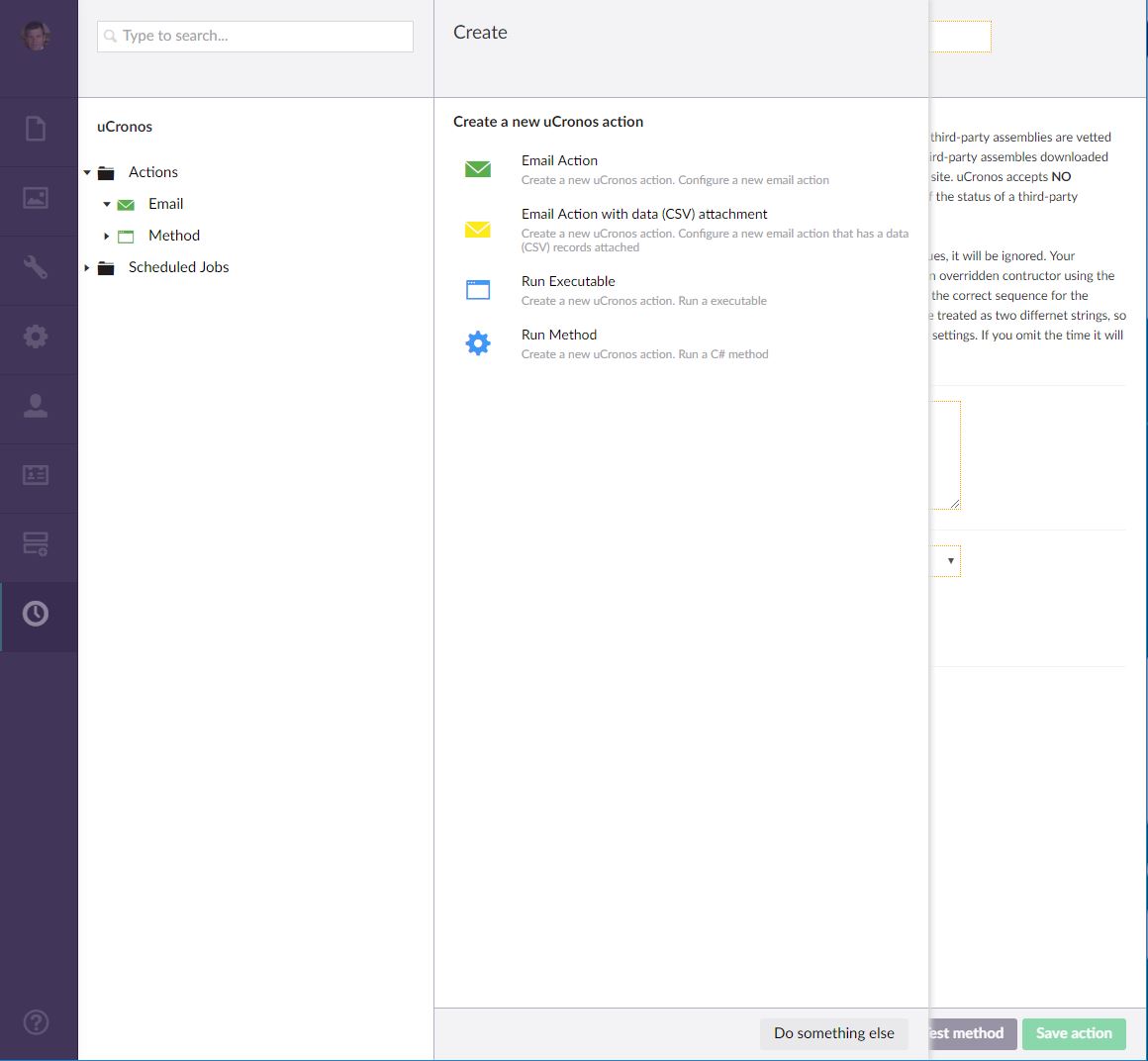Open the Users section person icon

(36, 406)
